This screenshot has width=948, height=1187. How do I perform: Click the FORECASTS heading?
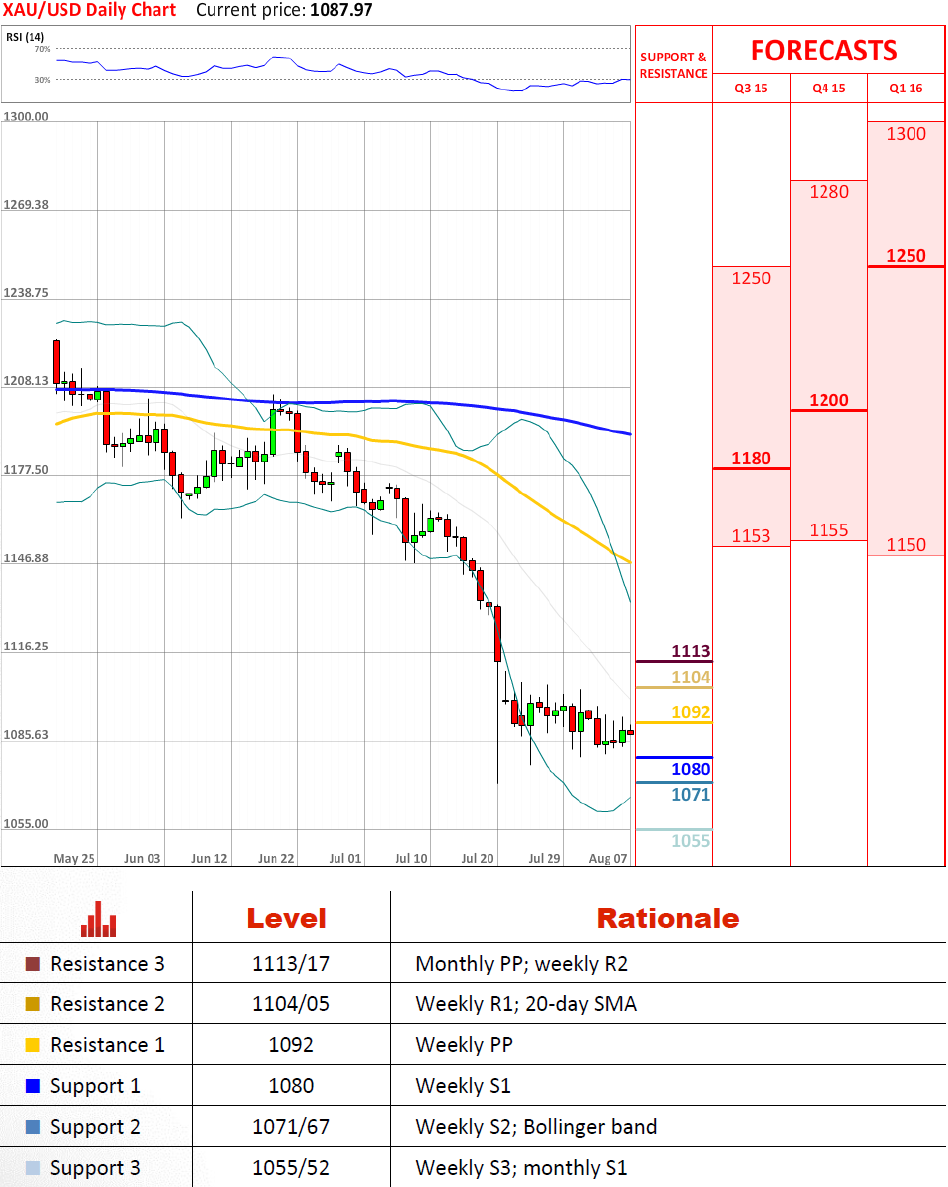pos(824,51)
